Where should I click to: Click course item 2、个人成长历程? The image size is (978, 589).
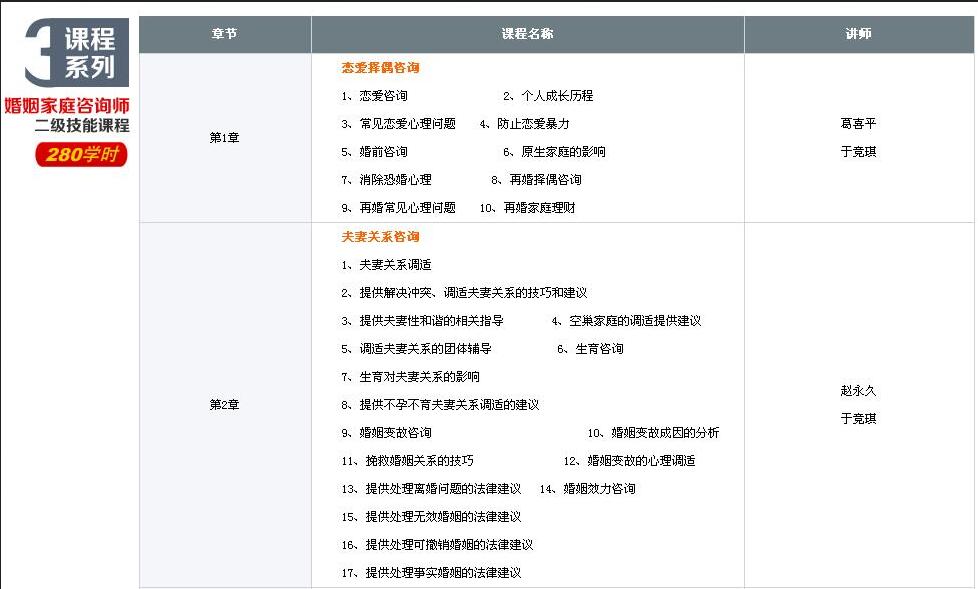pos(548,96)
